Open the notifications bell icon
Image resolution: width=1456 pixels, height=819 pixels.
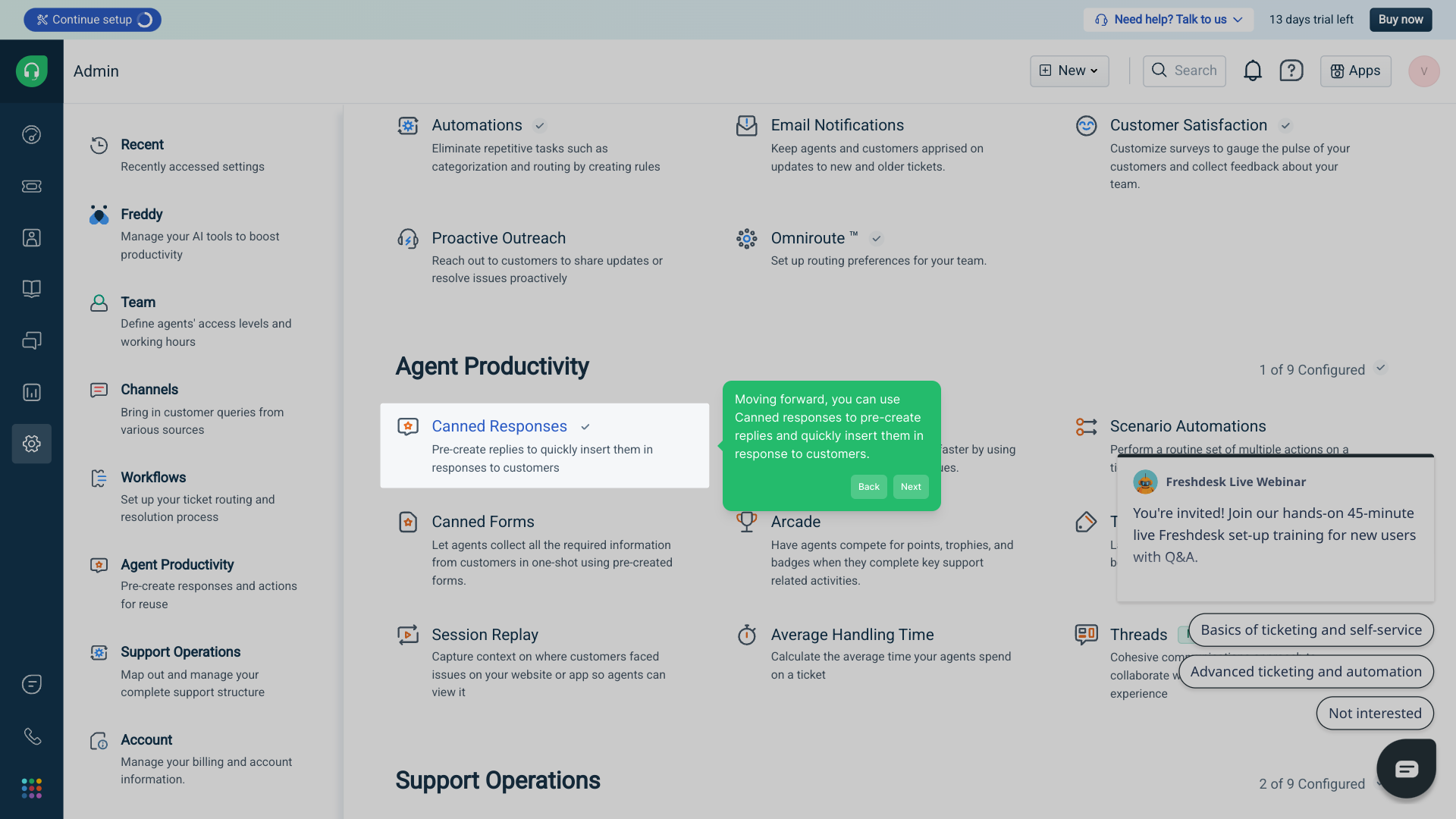tap(1253, 71)
